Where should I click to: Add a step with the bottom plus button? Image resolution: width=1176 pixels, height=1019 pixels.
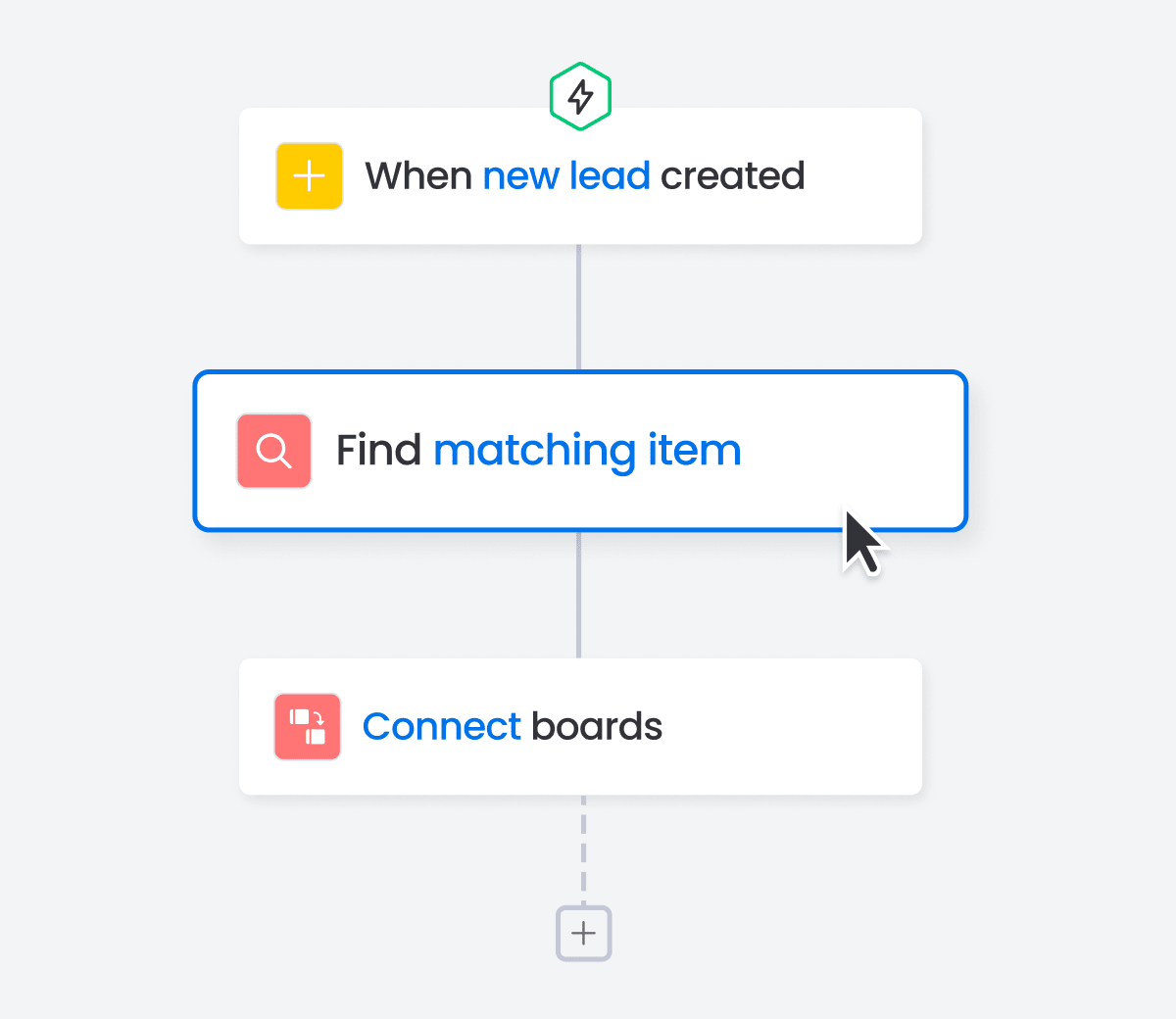coord(584,933)
